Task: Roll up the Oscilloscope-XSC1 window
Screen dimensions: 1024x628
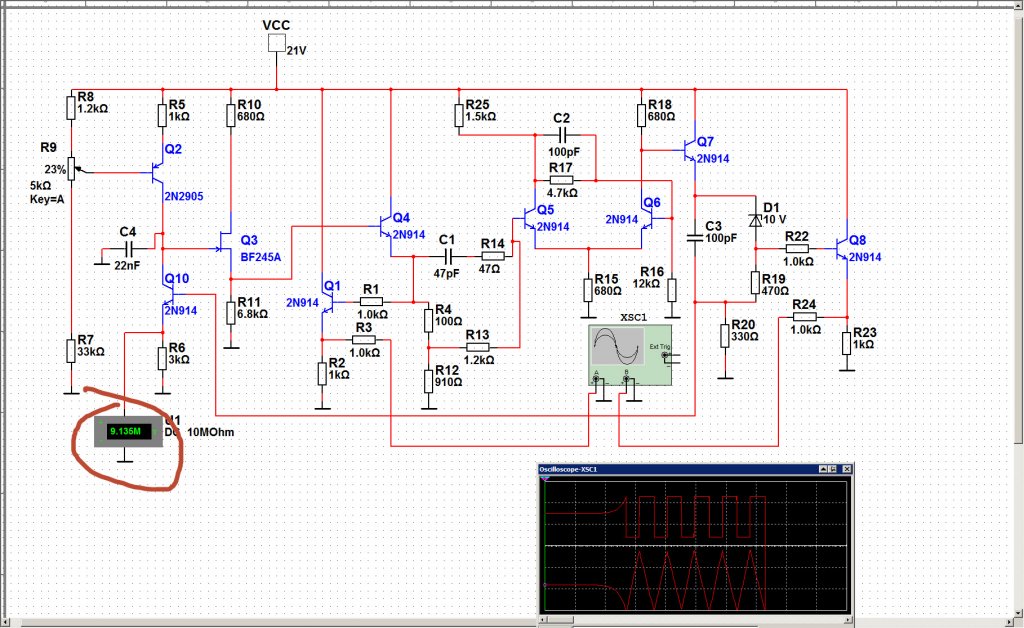Action: tap(824, 469)
